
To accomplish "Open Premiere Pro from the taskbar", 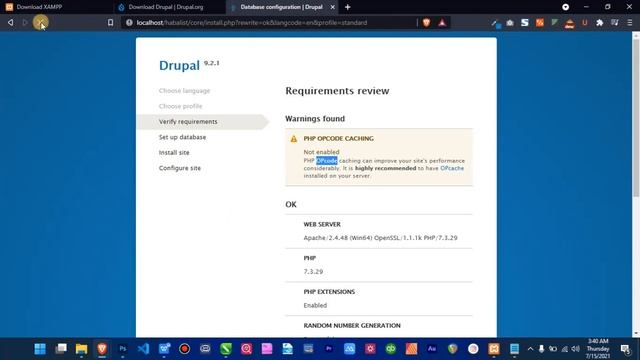I will [329, 349].
